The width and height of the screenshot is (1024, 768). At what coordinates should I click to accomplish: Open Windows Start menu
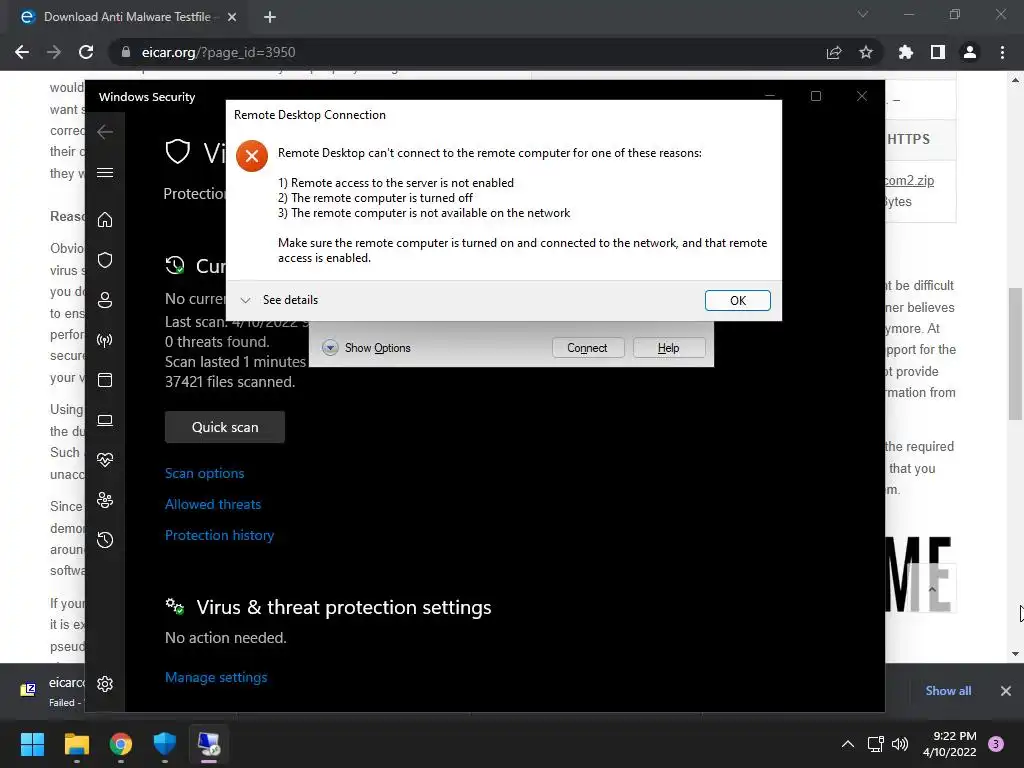tap(32, 744)
